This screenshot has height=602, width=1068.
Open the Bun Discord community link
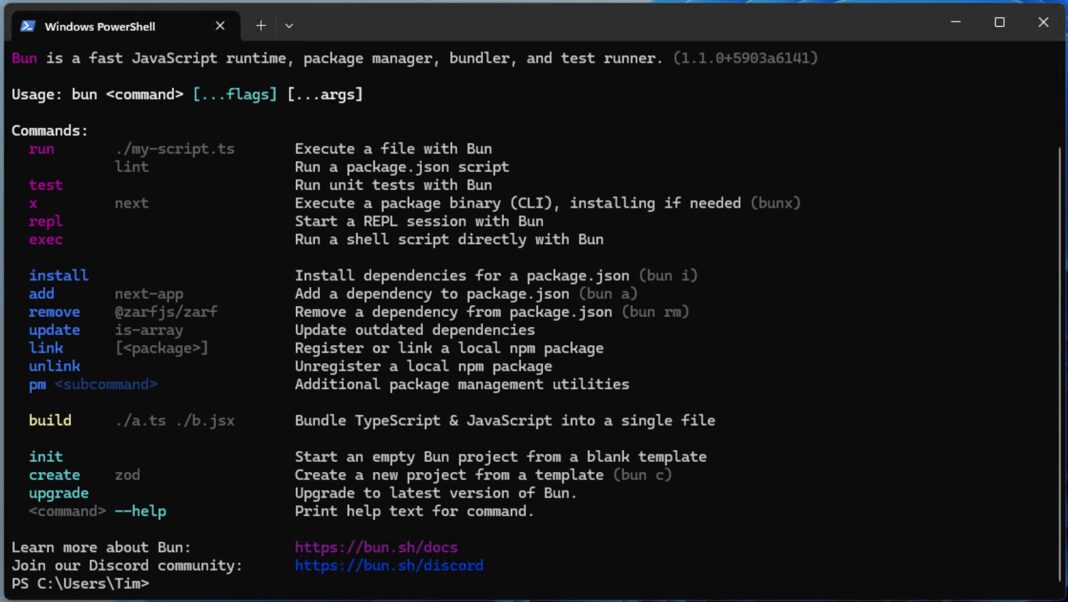point(389,565)
